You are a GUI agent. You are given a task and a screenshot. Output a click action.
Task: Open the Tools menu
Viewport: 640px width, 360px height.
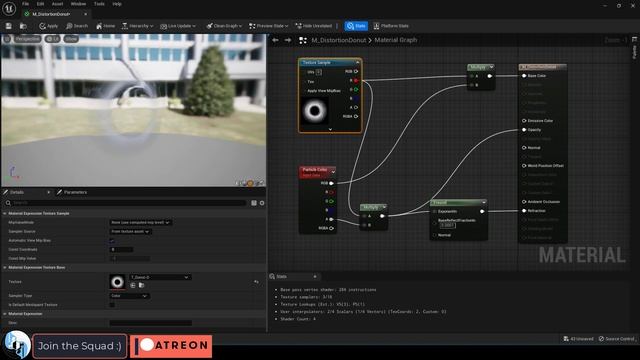tap(99, 4)
